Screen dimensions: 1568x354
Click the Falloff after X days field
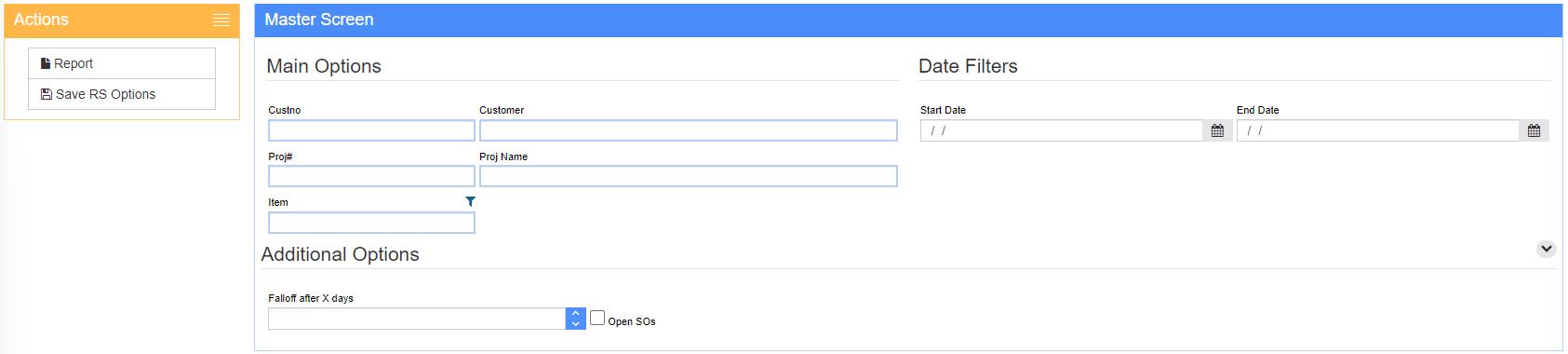point(417,319)
